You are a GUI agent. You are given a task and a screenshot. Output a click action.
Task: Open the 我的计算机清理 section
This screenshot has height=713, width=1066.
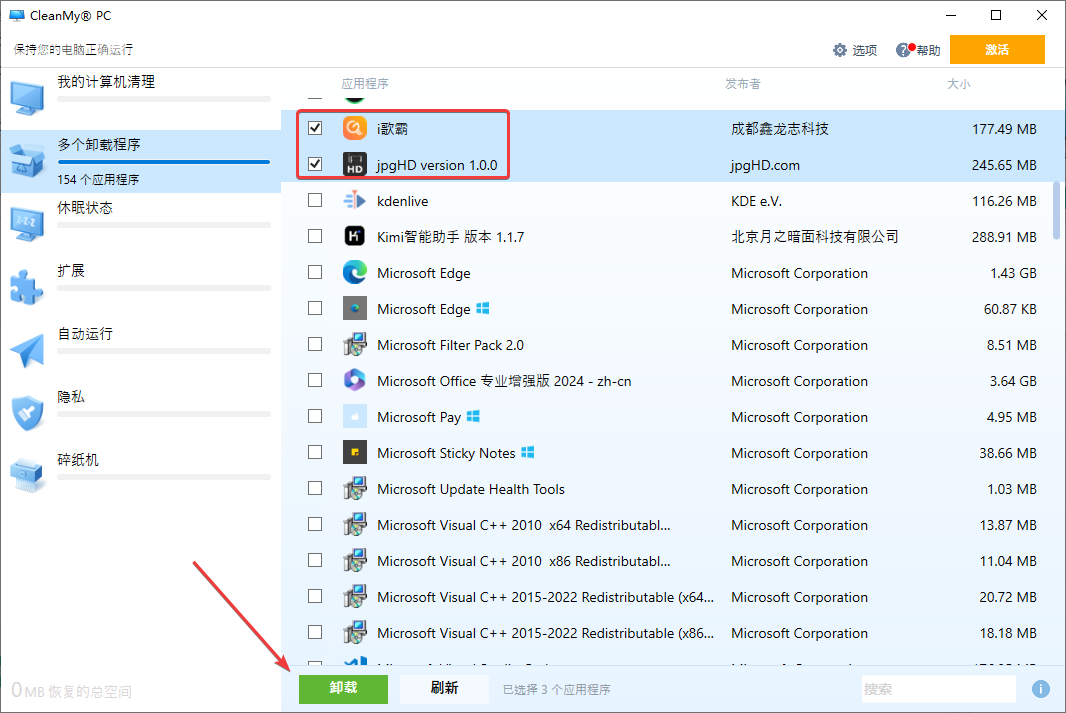(x=141, y=98)
